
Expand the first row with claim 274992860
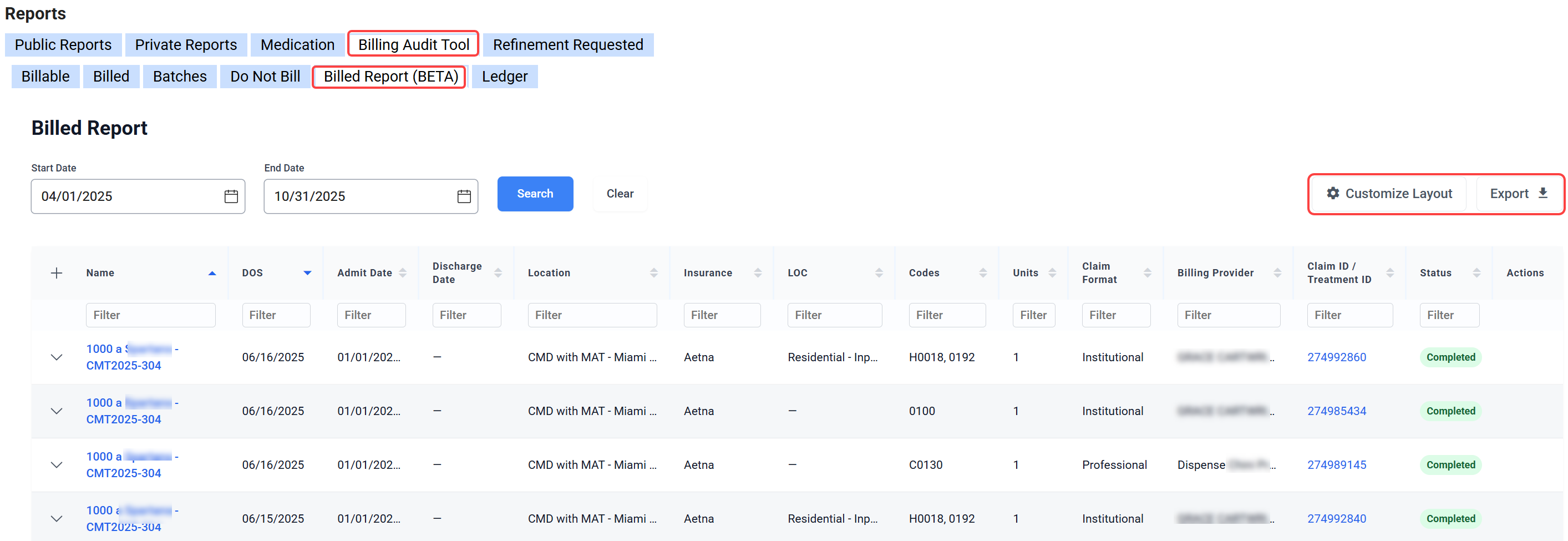tap(57, 357)
